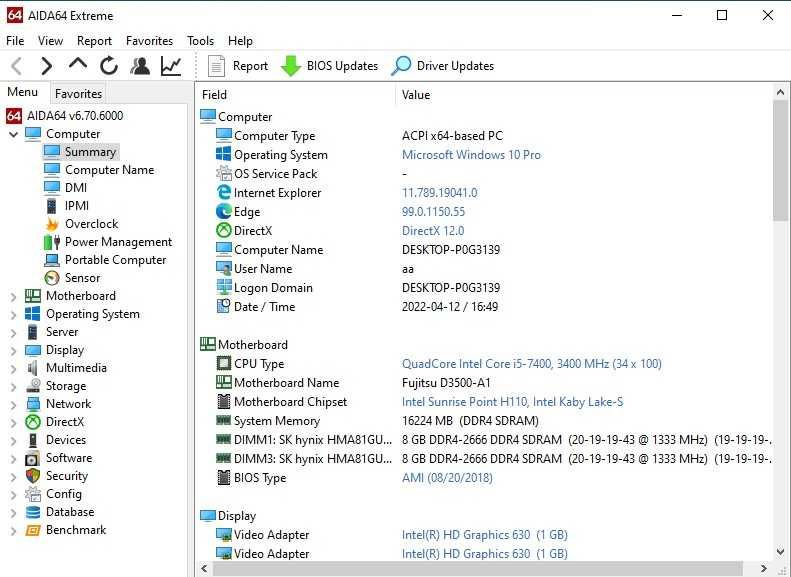
Task: Open Intel Sunrise Point H110 chipset link
Action: click(x=513, y=402)
